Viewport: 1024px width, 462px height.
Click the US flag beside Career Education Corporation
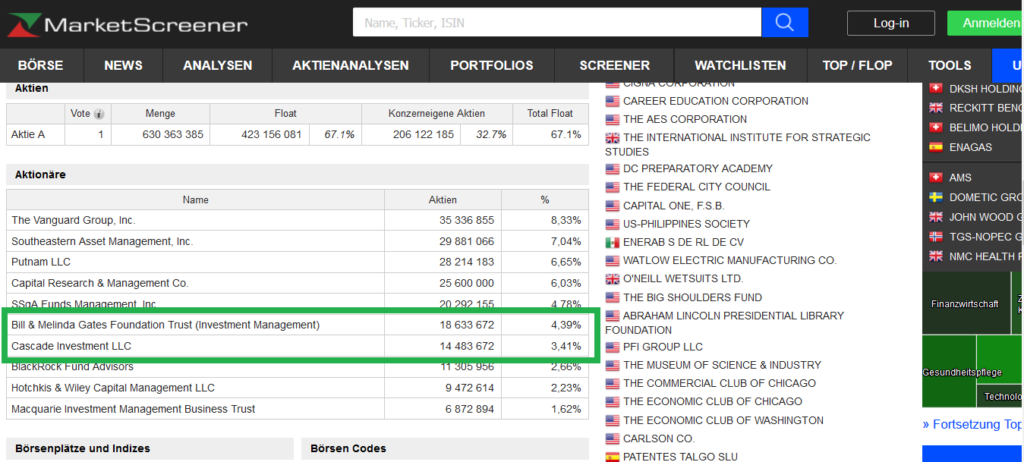(612, 101)
